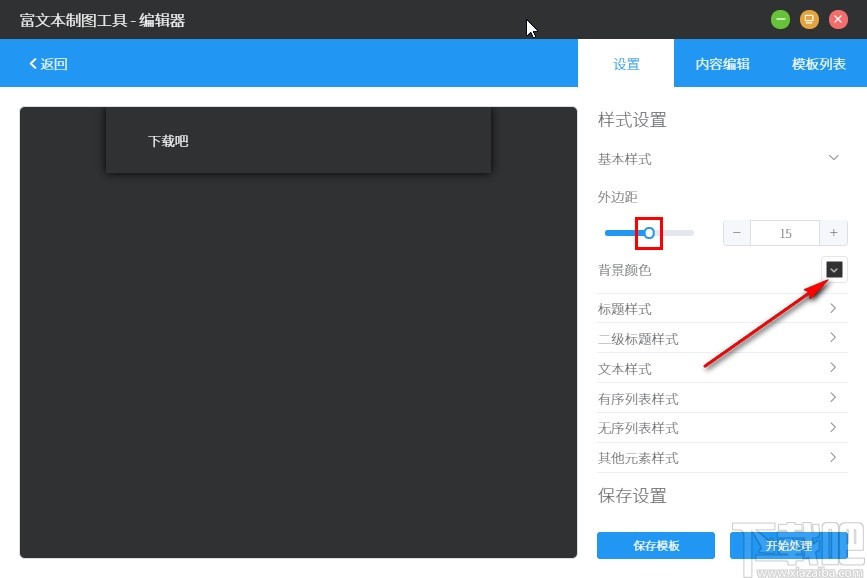Click the 下载吧 preview title text
Viewport: 867px width, 578px height.
167,141
